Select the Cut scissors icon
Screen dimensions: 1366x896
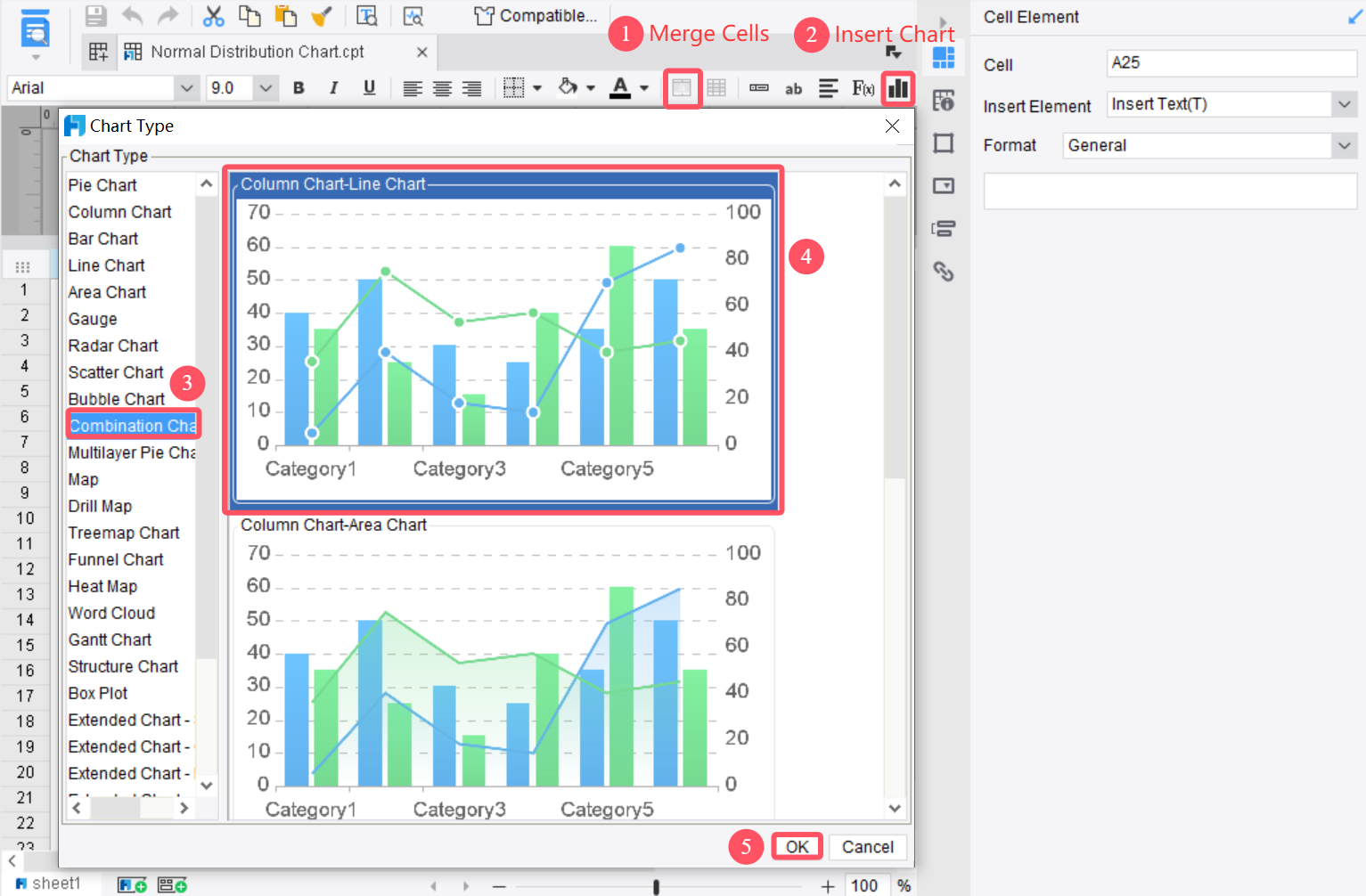(213, 16)
